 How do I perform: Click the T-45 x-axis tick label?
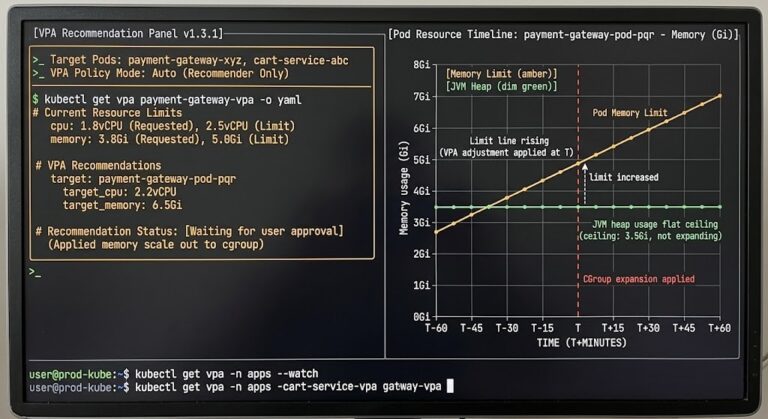[471, 328]
